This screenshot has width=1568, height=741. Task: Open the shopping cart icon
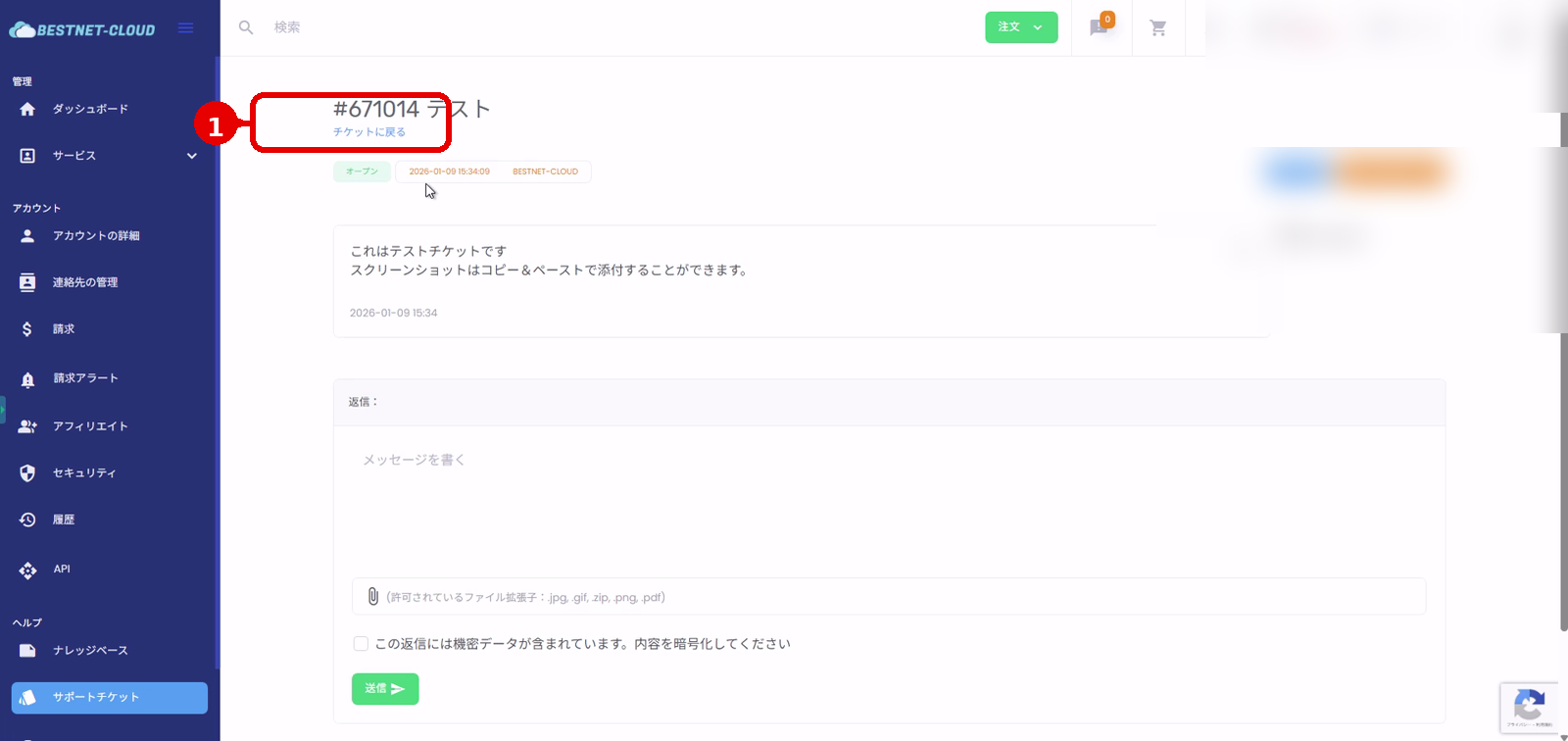1157,28
